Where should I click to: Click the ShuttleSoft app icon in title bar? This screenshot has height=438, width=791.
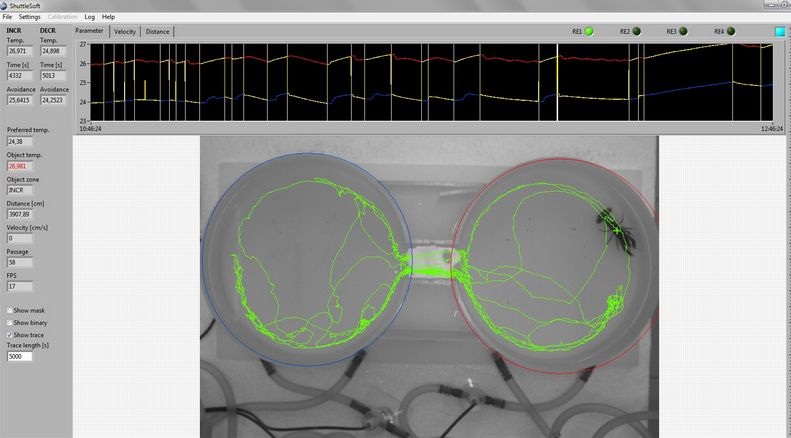coord(6,5)
